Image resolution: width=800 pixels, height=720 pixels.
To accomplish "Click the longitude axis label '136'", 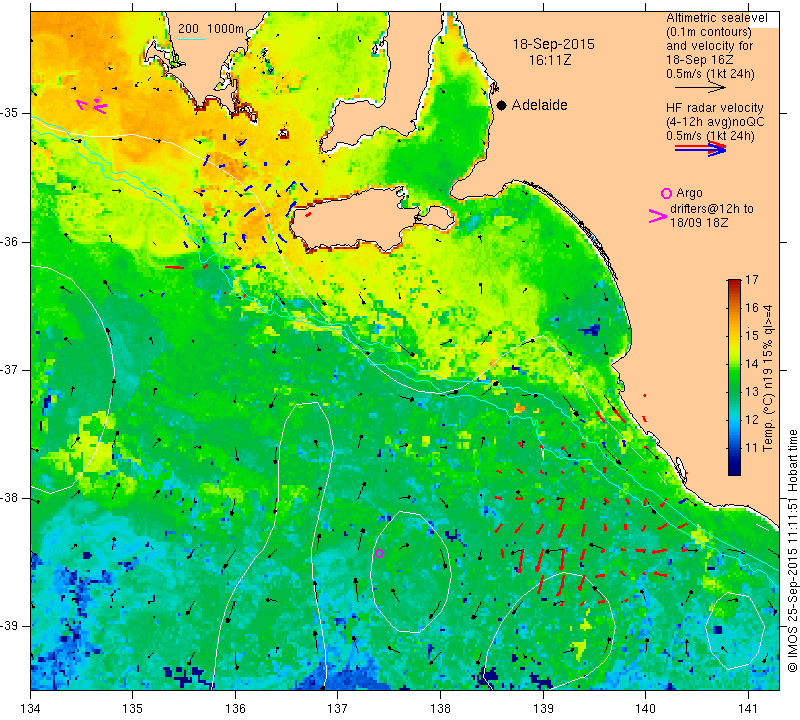I will pos(235,708).
